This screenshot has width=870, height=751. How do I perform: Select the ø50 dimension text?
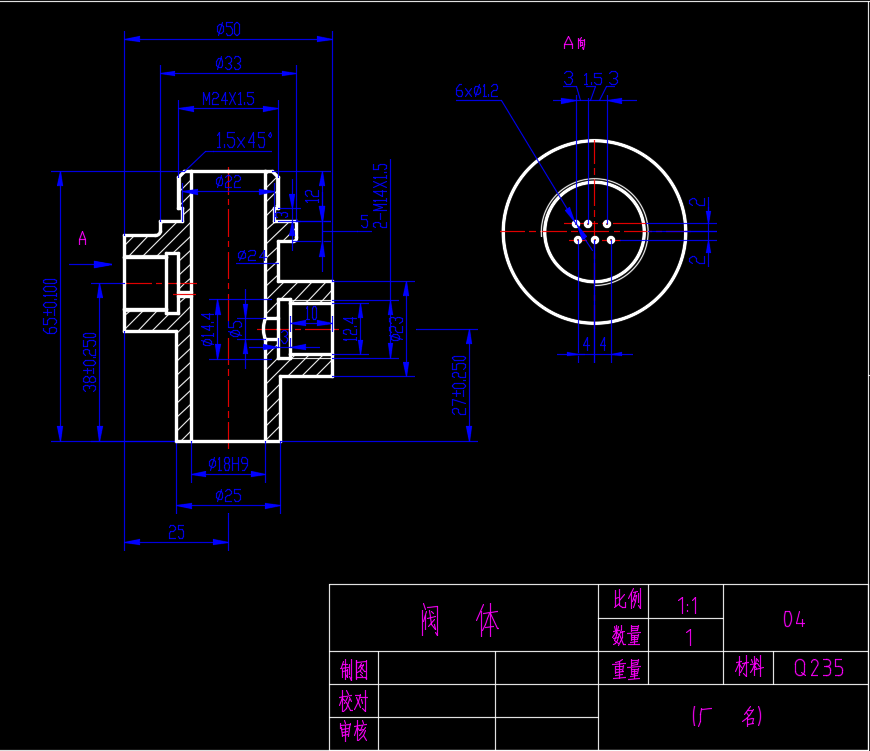(x=229, y=29)
